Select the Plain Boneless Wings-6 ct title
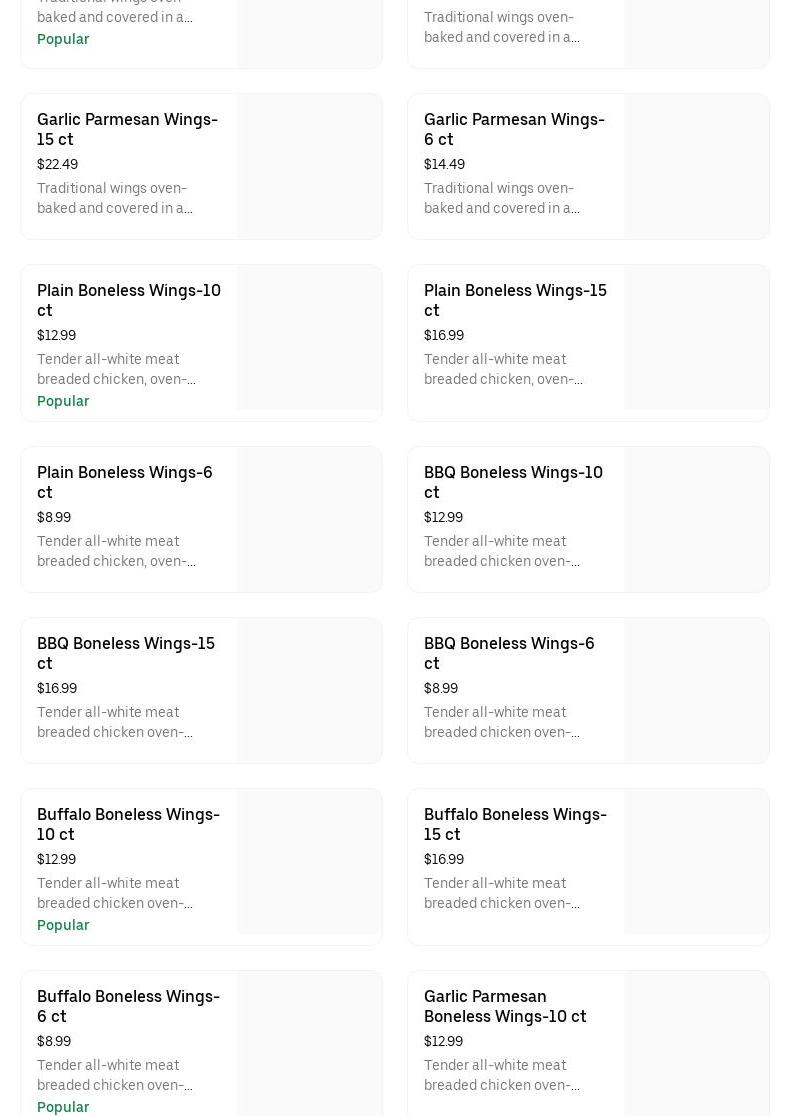 [x=125, y=482]
